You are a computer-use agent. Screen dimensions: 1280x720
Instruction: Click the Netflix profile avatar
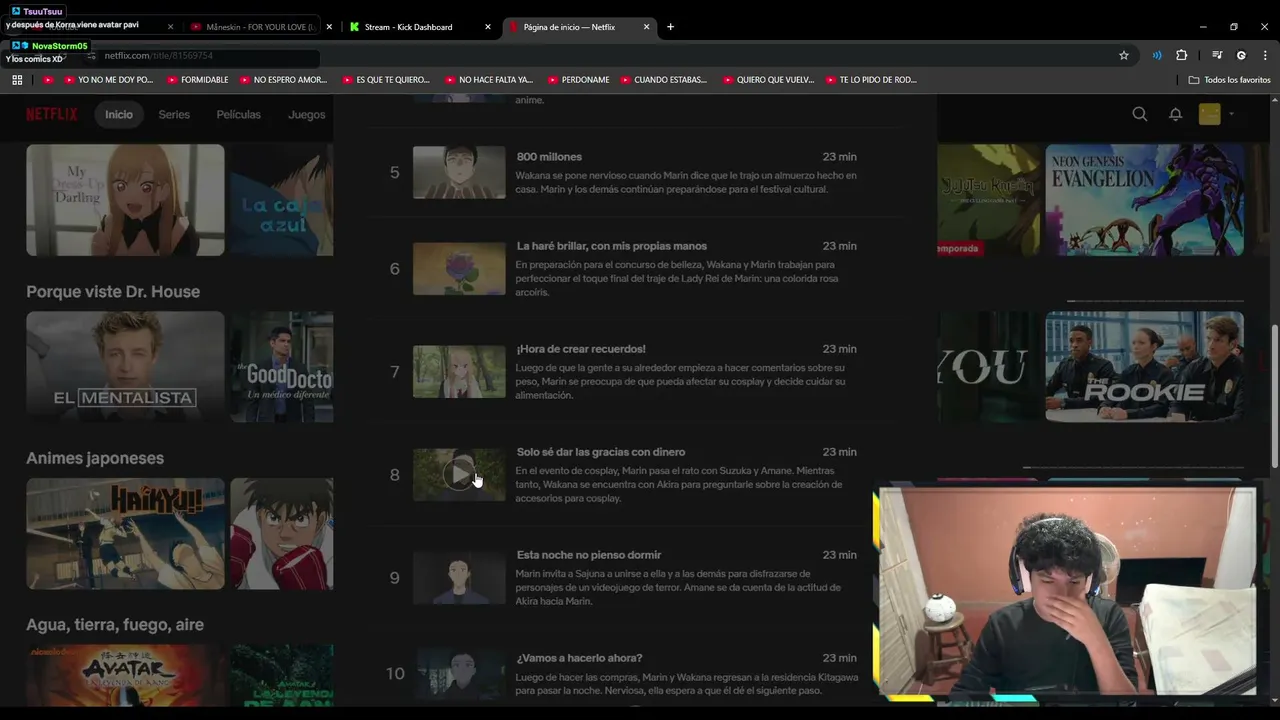tap(1210, 114)
